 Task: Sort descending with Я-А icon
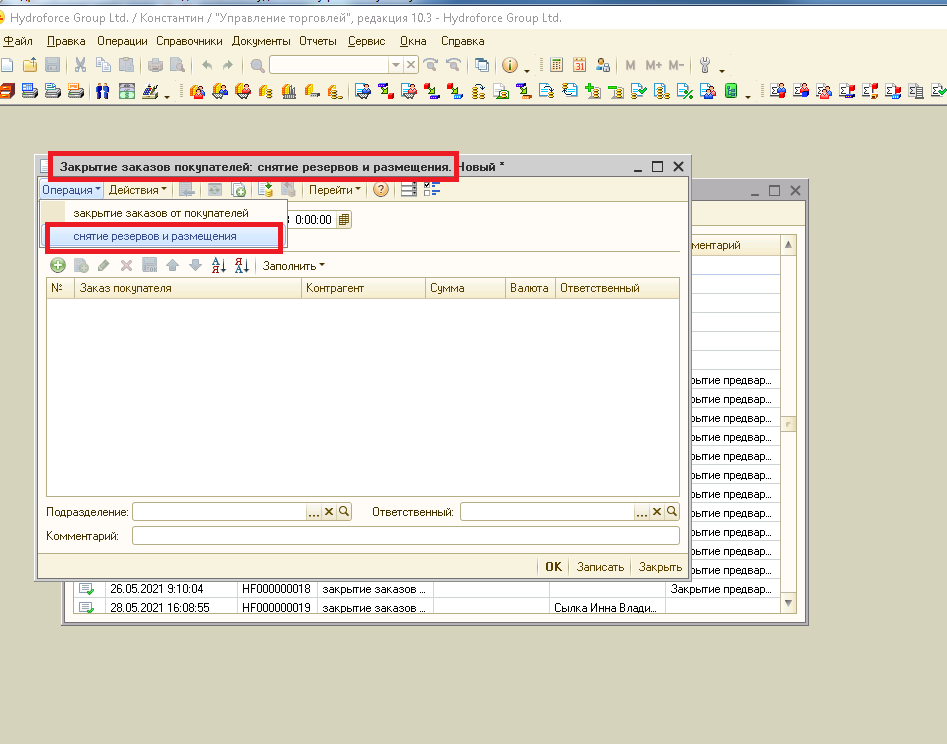click(242, 265)
